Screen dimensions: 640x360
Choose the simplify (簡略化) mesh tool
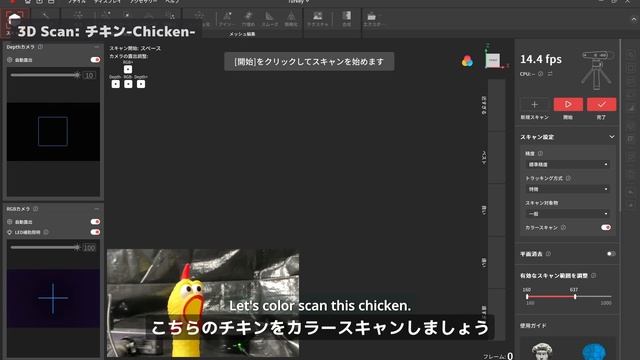point(291,19)
